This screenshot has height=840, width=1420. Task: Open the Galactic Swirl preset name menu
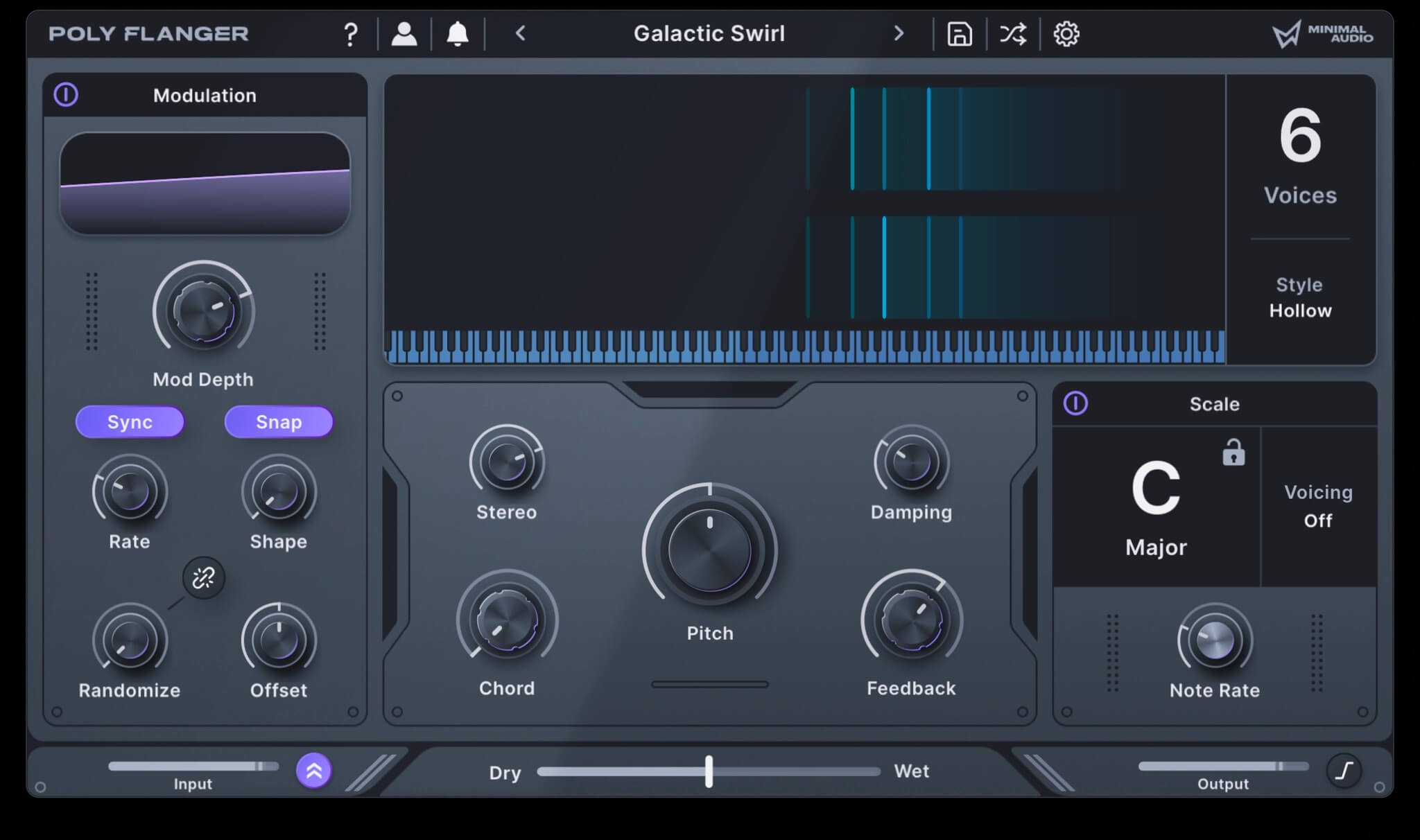(709, 33)
